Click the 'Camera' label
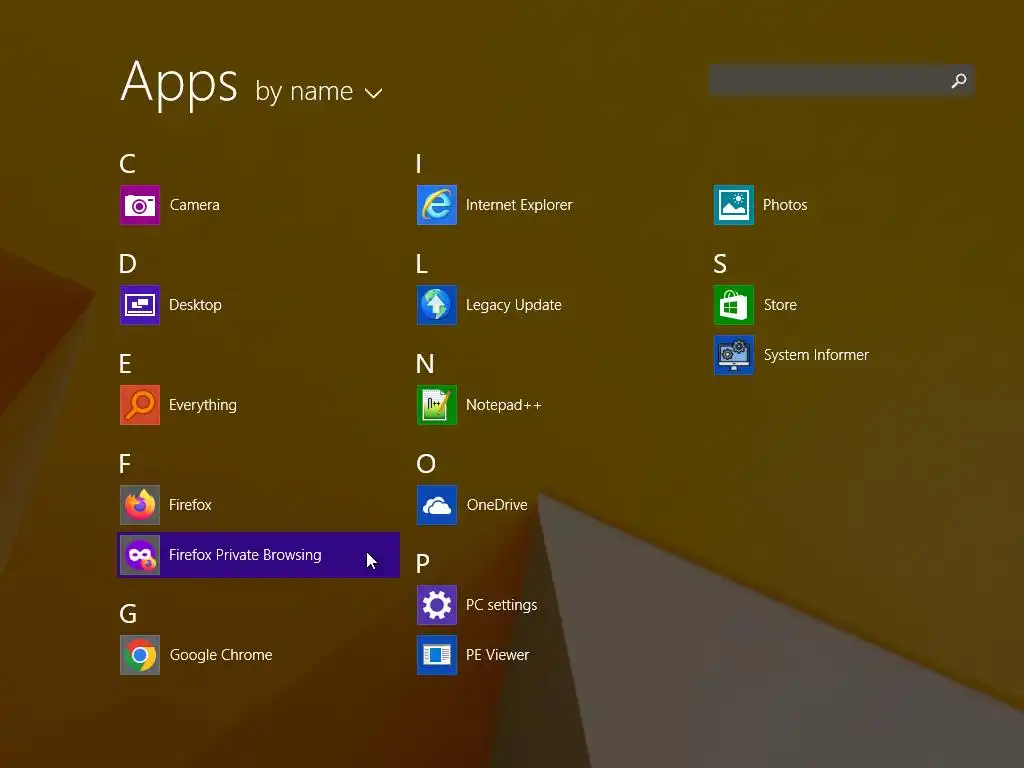 point(195,205)
